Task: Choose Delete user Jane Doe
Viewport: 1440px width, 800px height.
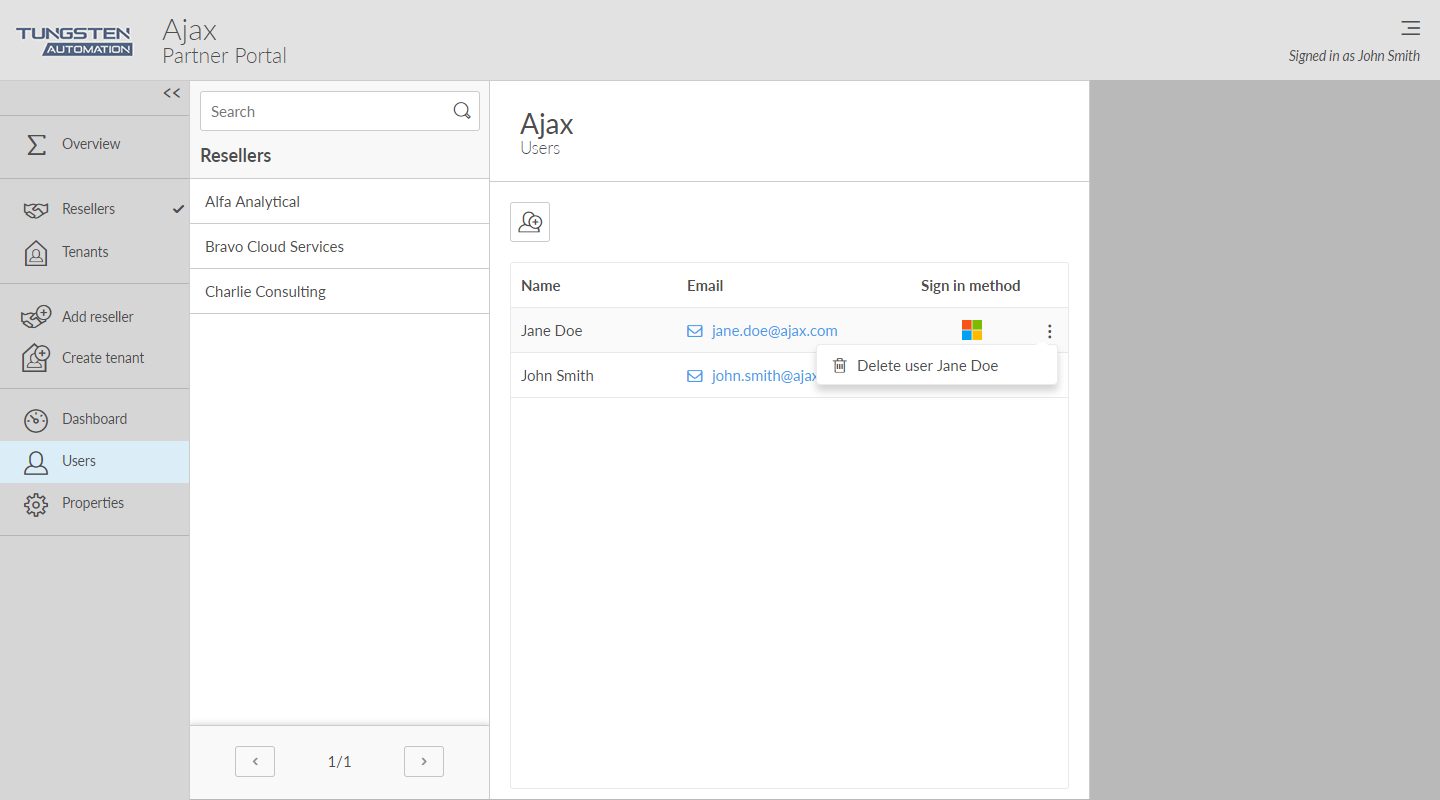Action: (x=927, y=366)
